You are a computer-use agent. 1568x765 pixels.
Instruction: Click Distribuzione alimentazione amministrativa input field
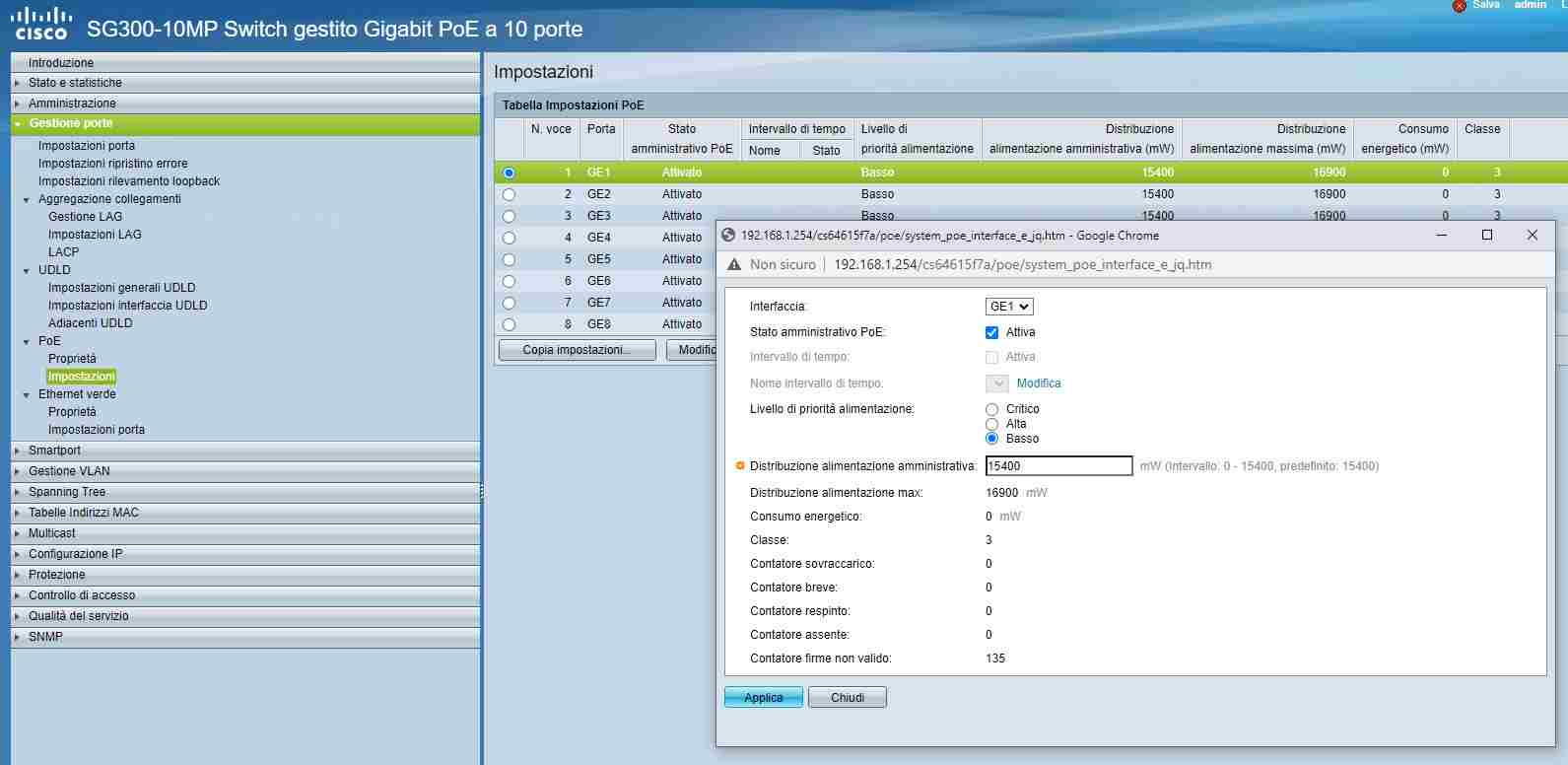pos(1059,466)
